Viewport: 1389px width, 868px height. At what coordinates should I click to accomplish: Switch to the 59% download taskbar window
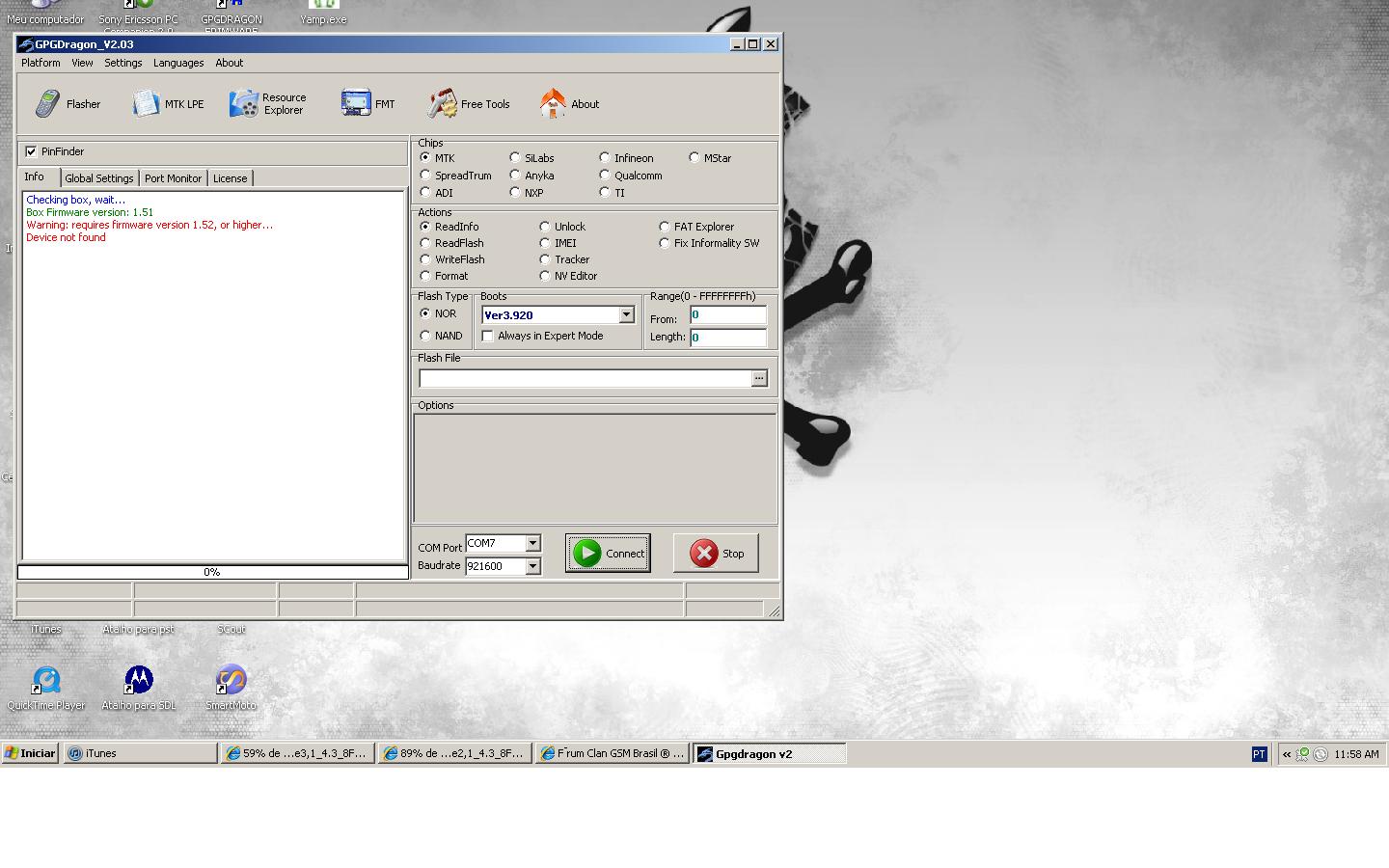298,753
